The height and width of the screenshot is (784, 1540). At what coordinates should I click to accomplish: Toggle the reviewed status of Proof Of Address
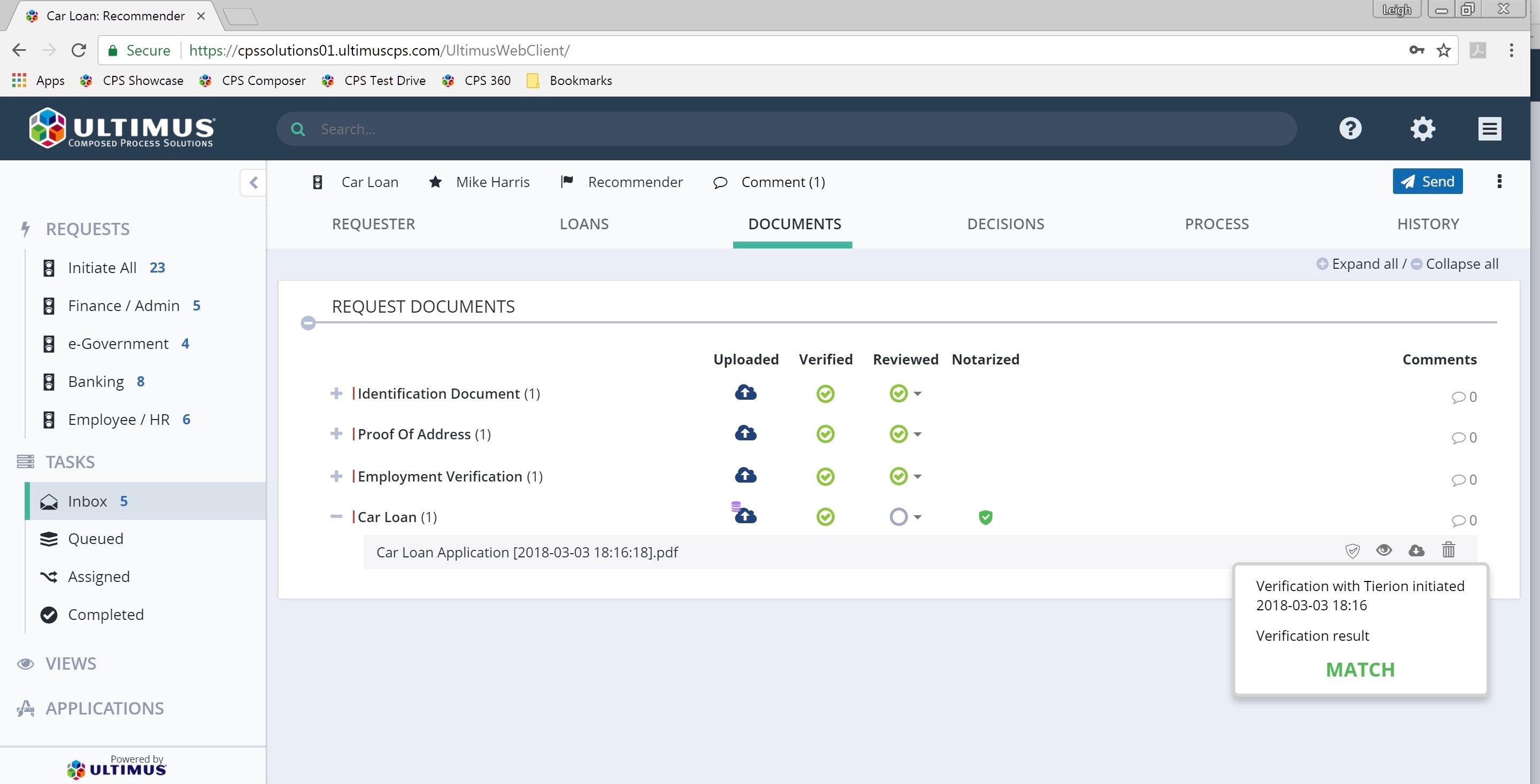coord(898,434)
